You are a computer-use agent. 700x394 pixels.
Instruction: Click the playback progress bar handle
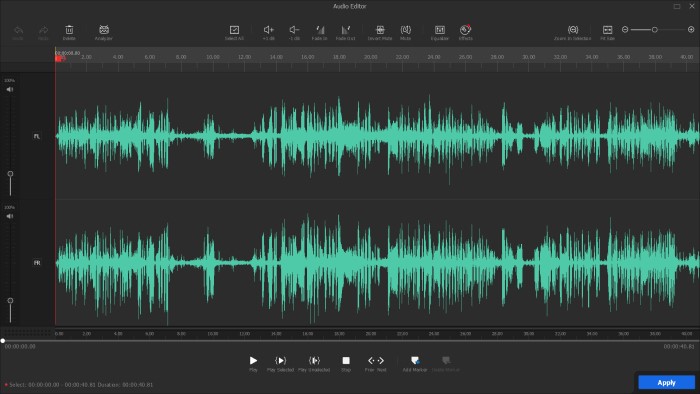point(3,341)
